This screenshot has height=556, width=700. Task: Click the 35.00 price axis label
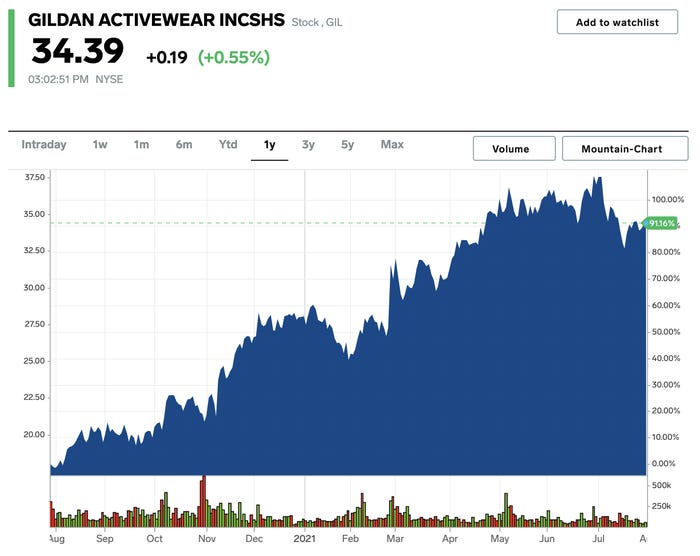34,214
